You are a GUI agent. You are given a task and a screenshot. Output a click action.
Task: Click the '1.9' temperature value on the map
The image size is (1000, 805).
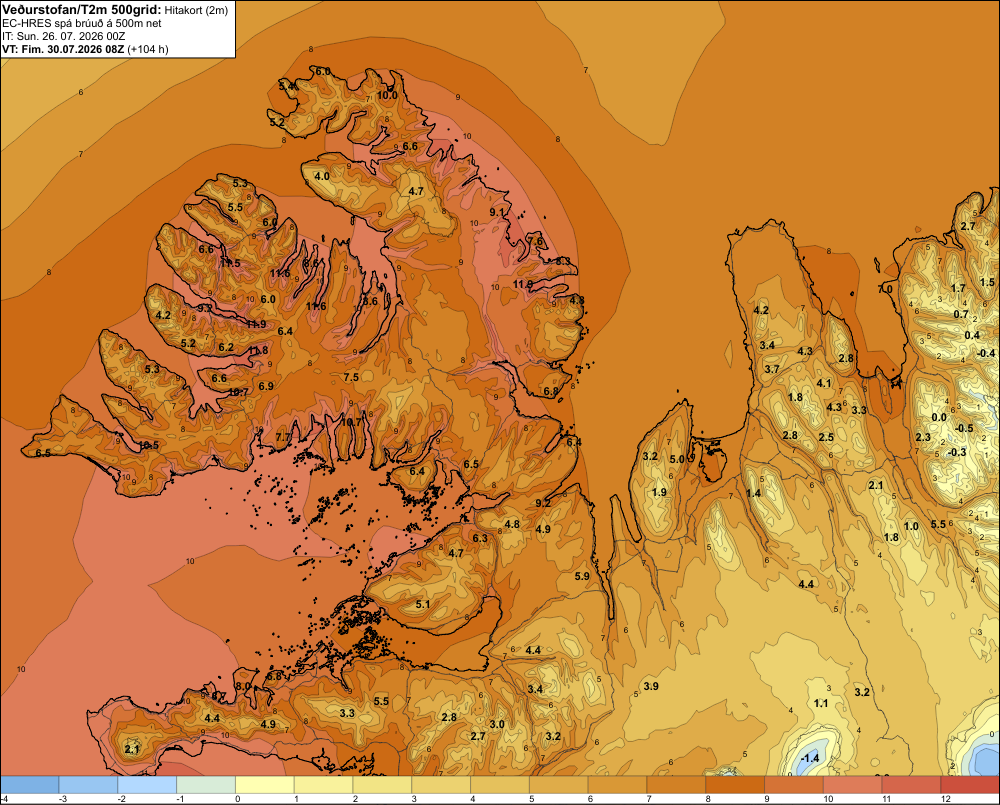click(659, 492)
